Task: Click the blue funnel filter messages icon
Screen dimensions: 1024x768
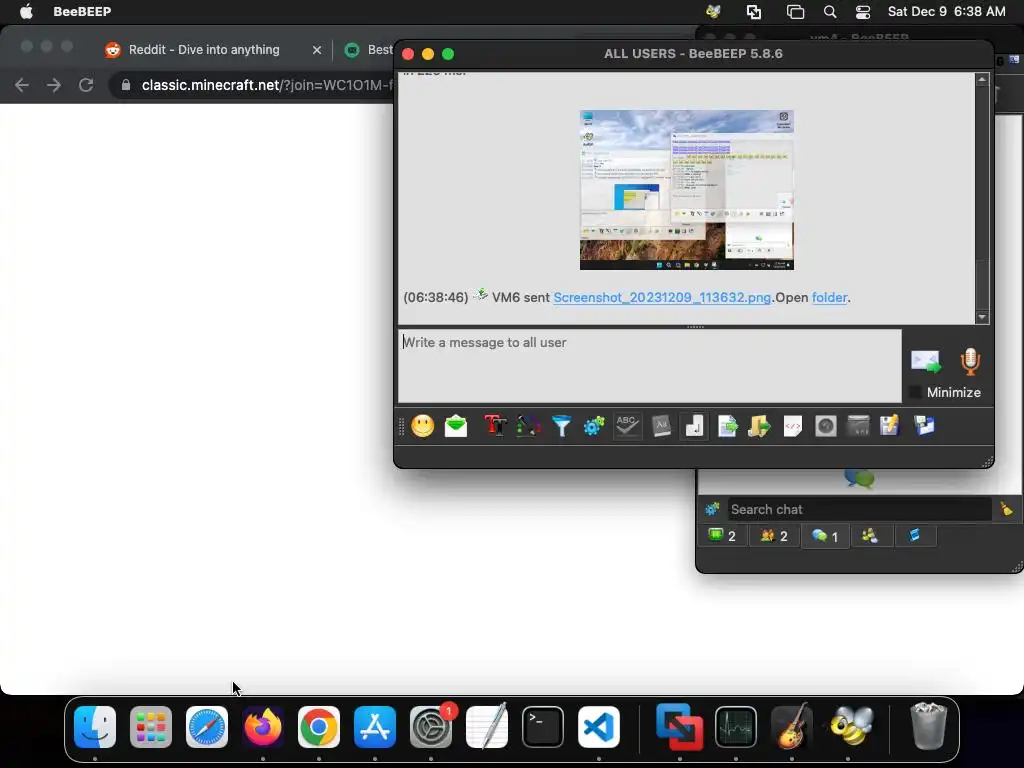Action: tap(561, 426)
